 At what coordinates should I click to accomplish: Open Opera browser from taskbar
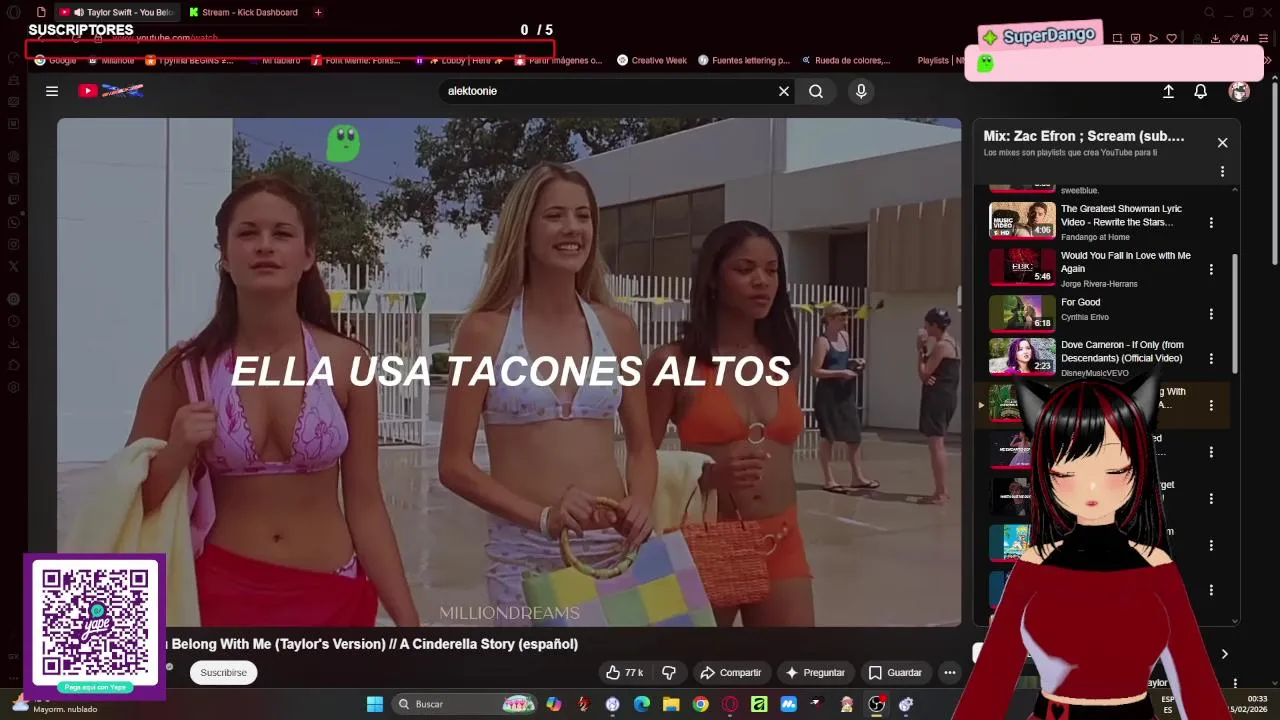(x=730, y=704)
